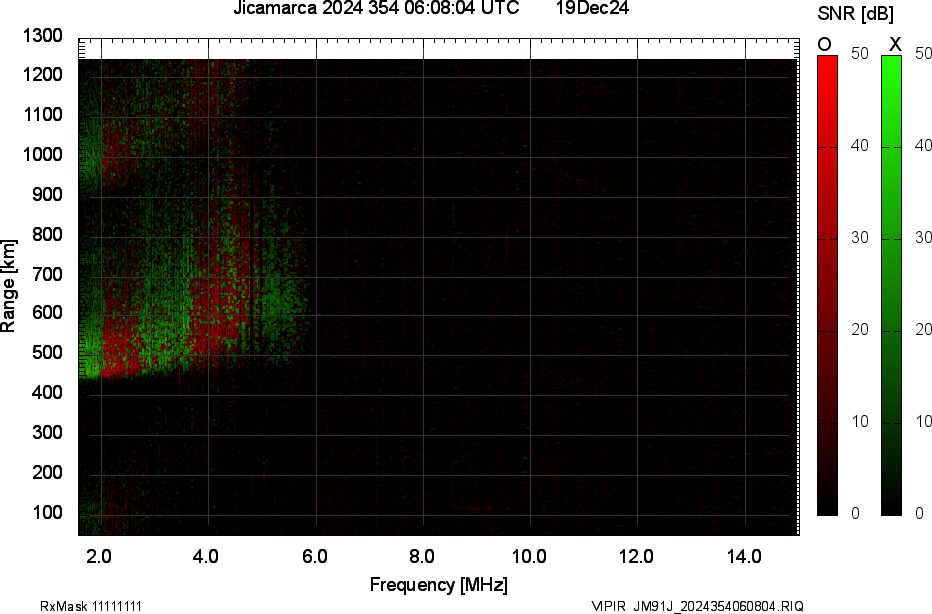
Task: Click the 900 range tick label
Action: 47,194
